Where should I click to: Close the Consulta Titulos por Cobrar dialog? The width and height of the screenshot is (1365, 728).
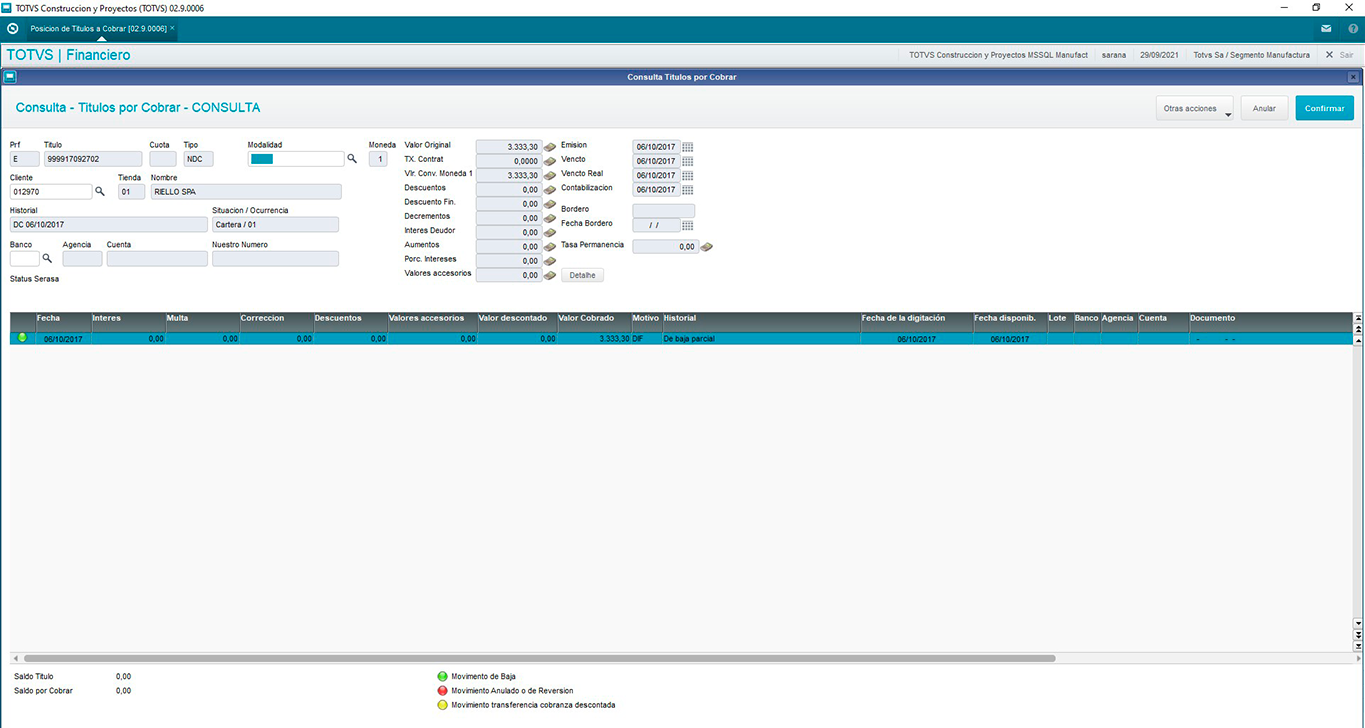point(1353,77)
